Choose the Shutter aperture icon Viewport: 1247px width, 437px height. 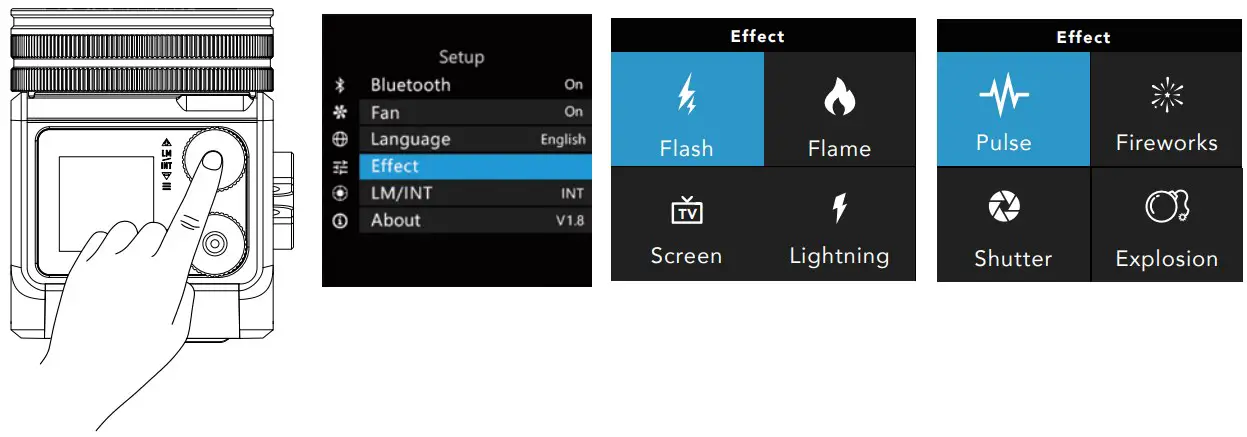click(x=1013, y=208)
